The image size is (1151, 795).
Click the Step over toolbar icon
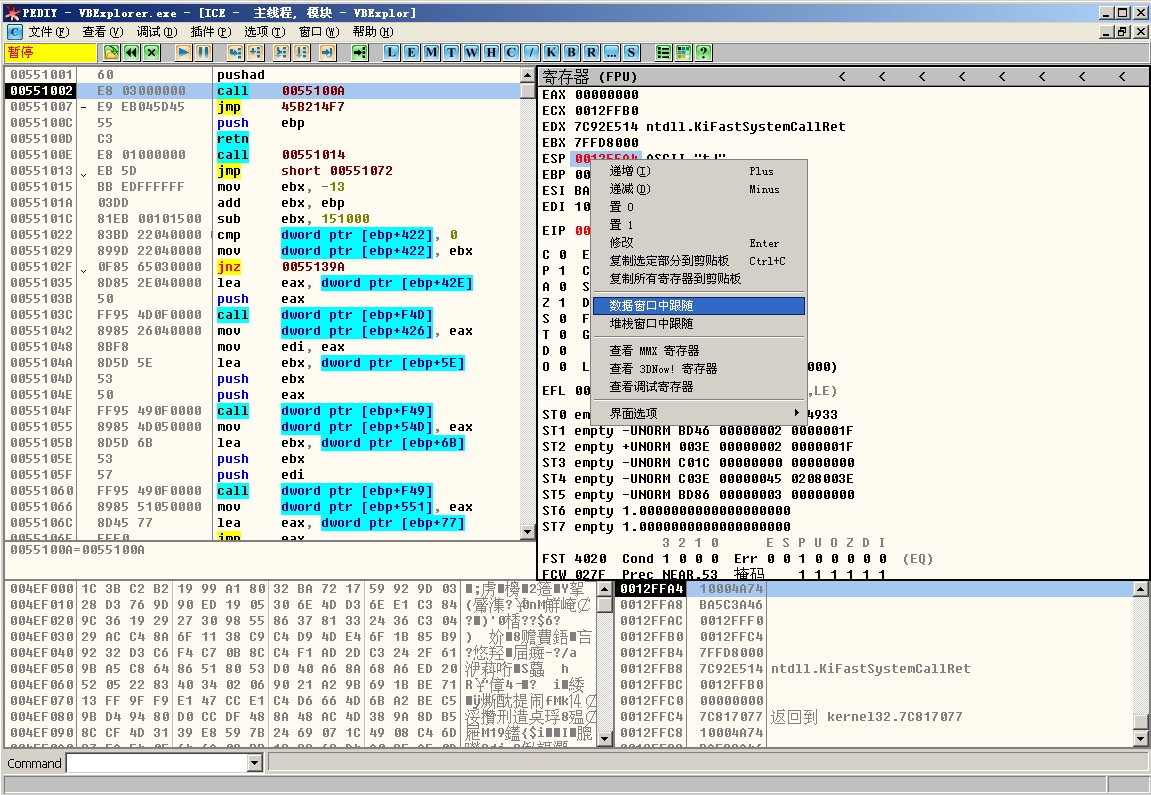click(255, 52)
